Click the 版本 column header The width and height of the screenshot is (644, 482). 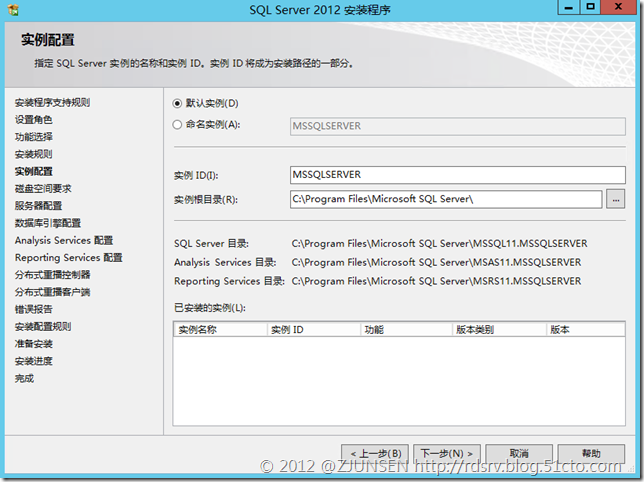point(586,330)
